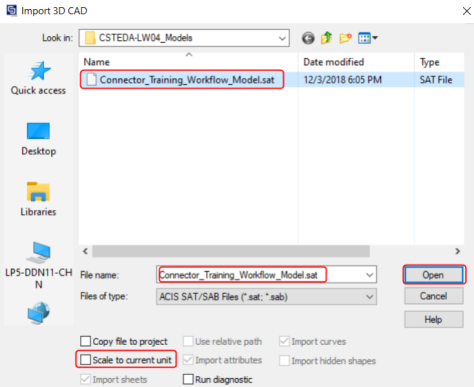Select Quick access in the sidebar
Screen dimensions: 474x387
(x=38, y=78)
